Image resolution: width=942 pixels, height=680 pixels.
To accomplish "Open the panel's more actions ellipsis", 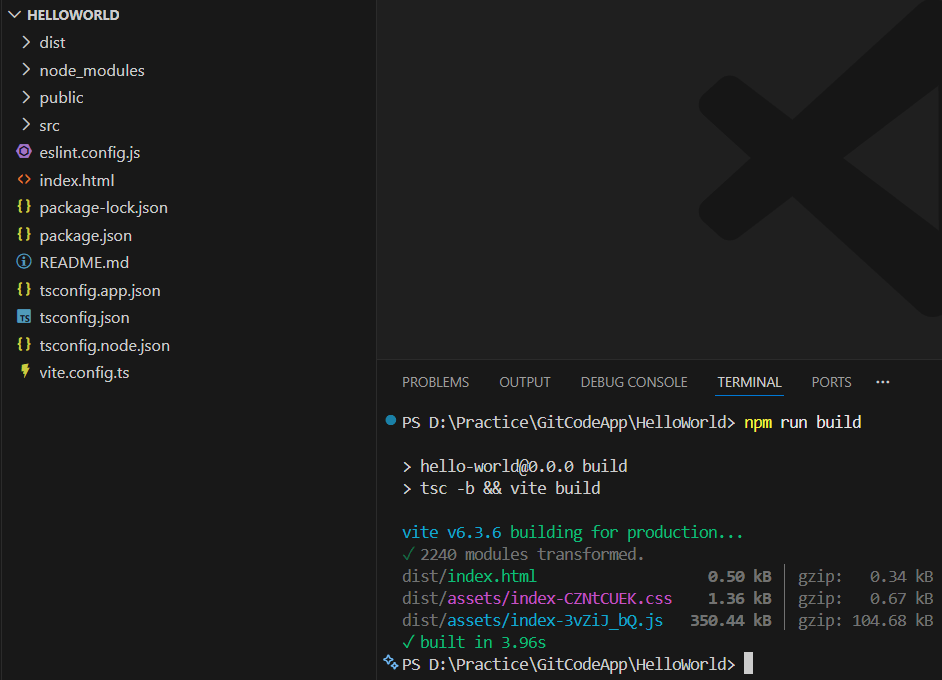I will point(882,382).
